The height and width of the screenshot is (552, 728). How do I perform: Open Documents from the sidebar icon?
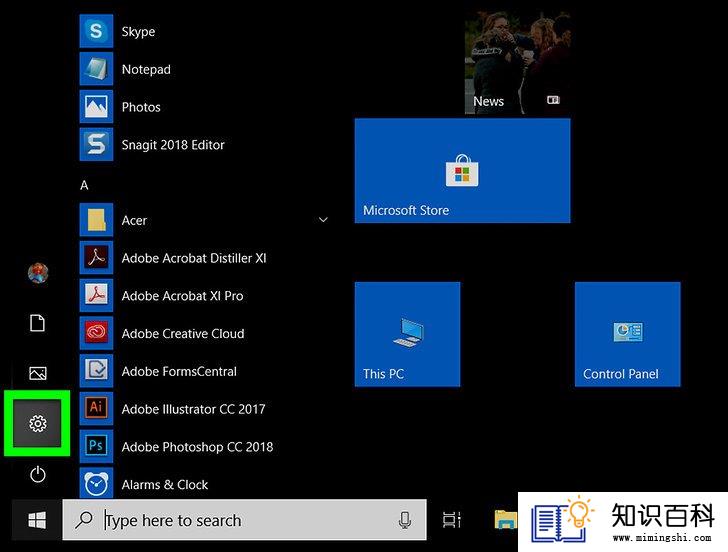(38, 323)
